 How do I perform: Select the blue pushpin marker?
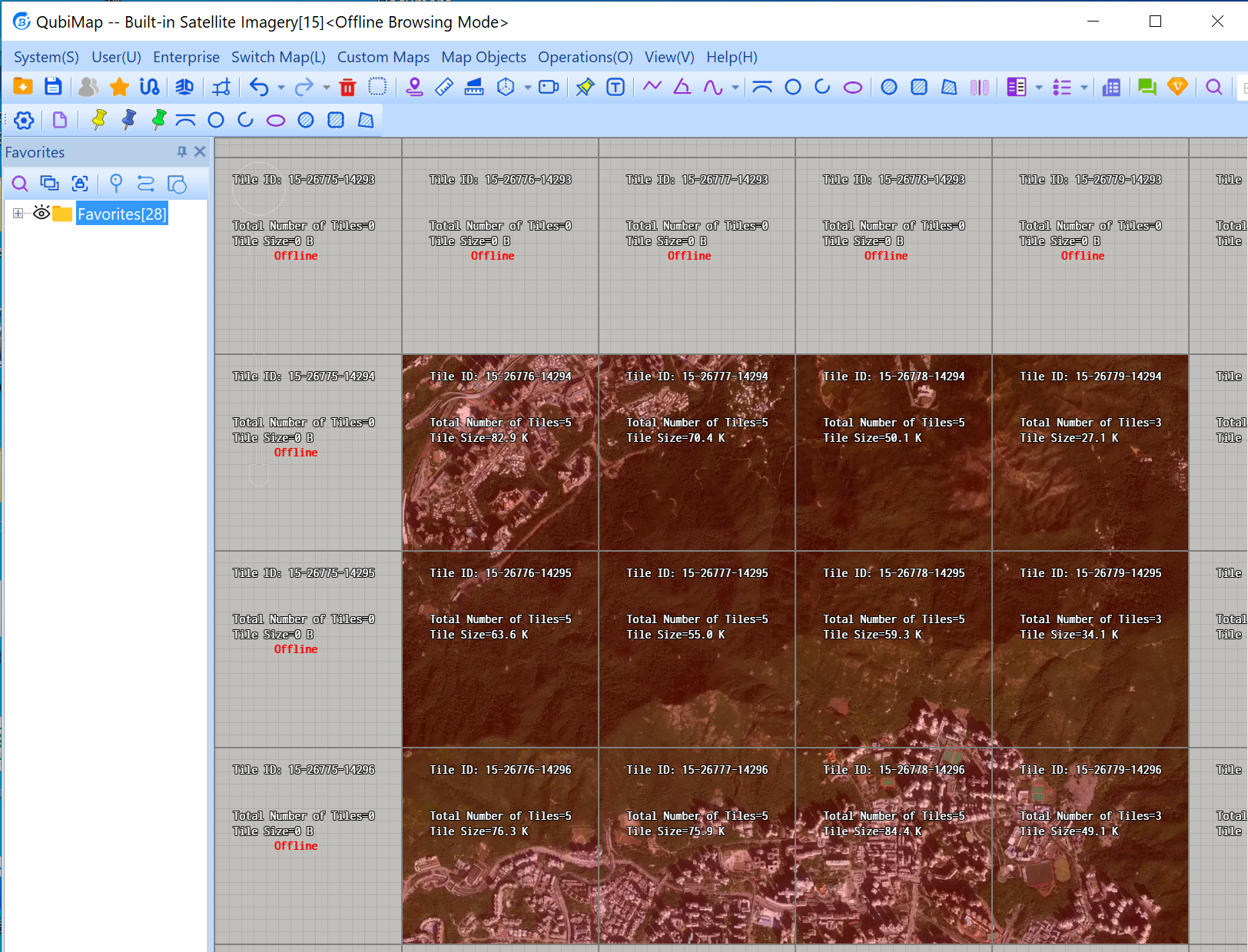(128, 120)
